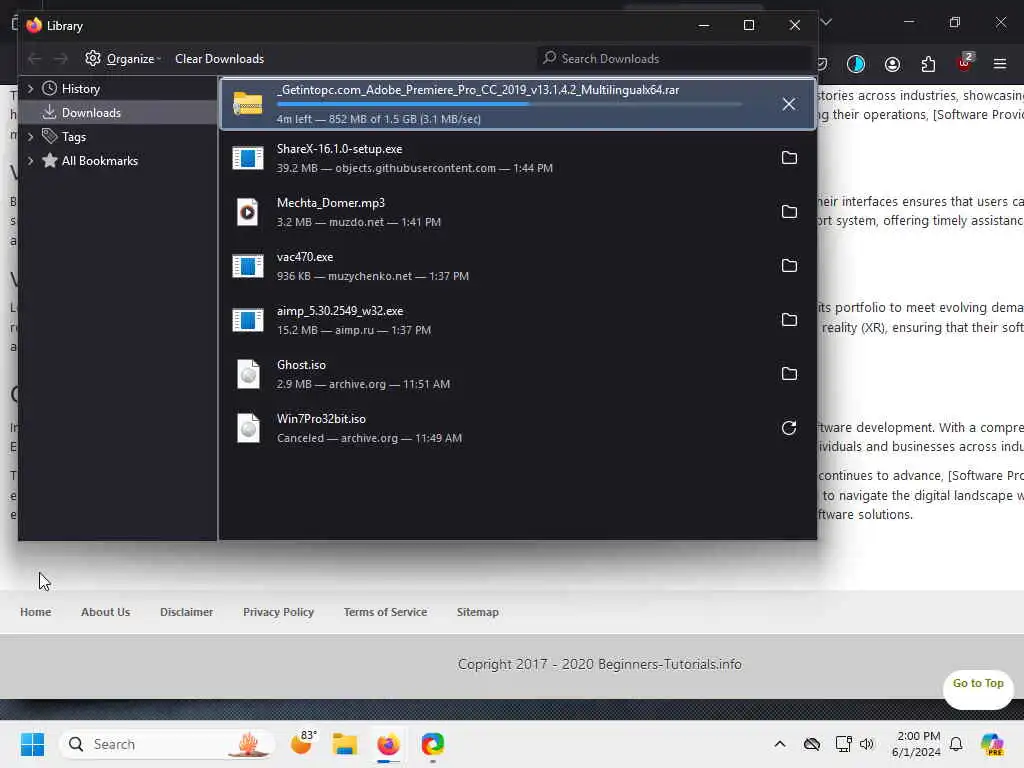Follow the About Us footer link

(x=105, y=612)
